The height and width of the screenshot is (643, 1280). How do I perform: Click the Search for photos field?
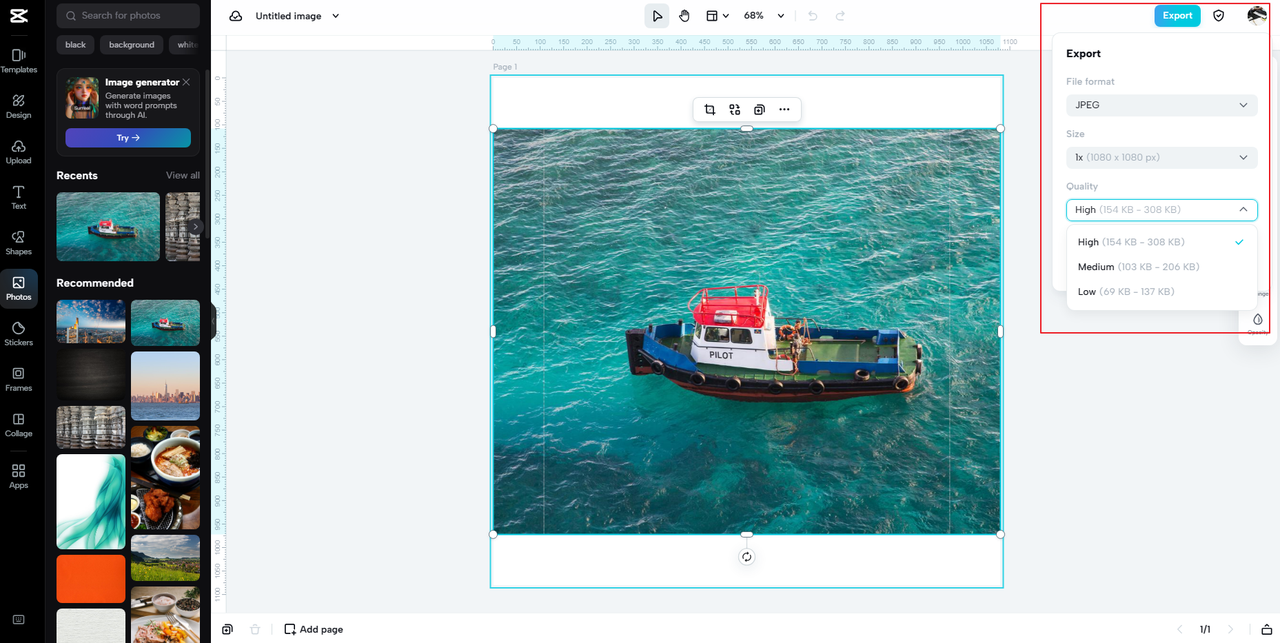[x=128, y=15]
